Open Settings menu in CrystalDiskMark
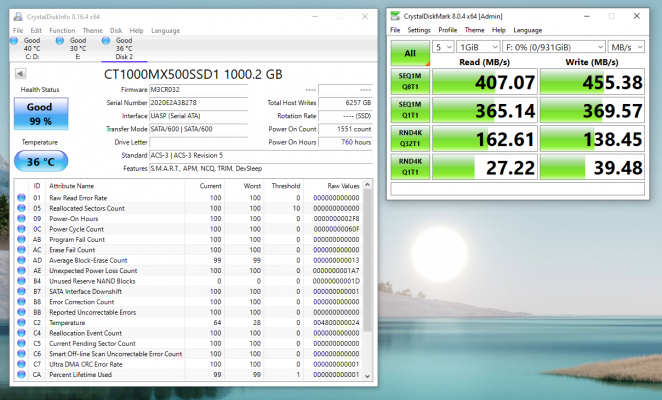 coord(419,30)
